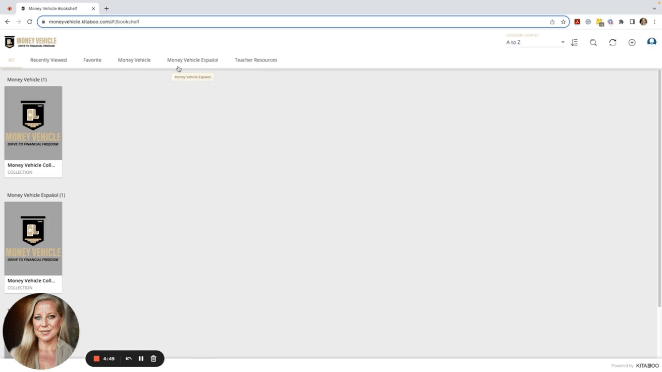Viewport: 662px width, 372px height.
Task: Open the Kitaboo user profile icon
Action: click(x=651, y=42)
